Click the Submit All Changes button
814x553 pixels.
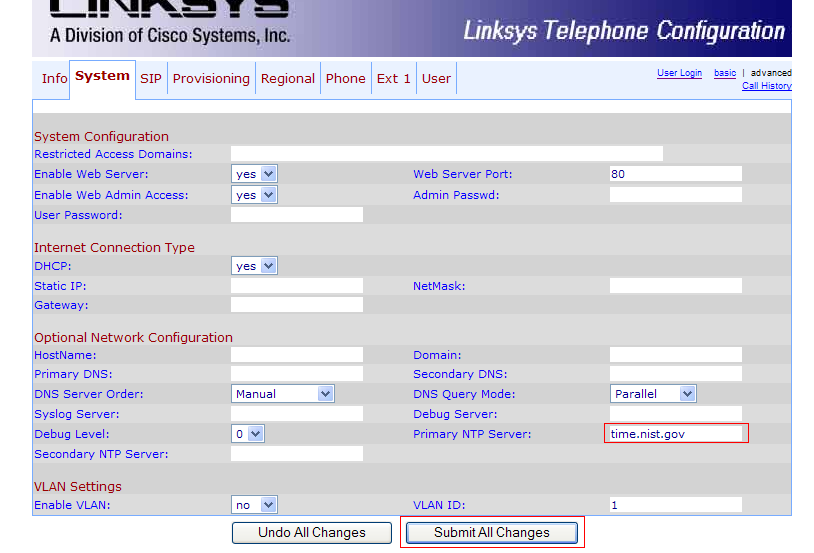491,533
